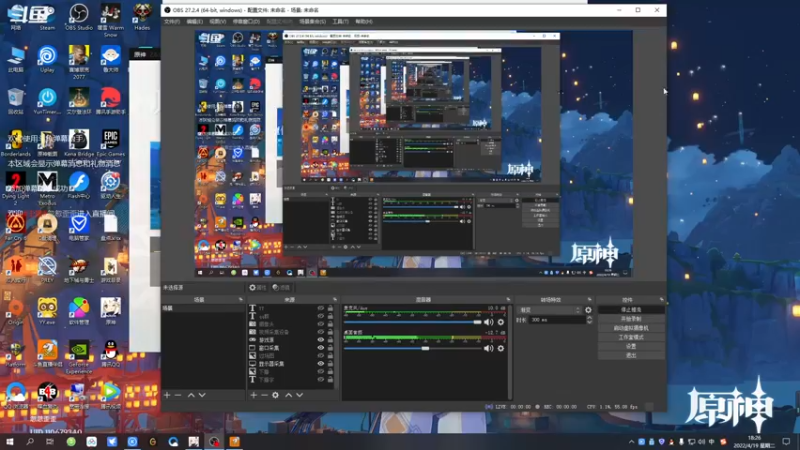Image resolution: width=800 pixels, height=450 pixels.
Task: Remove selected source with minus icon
Action: [x=264, y=395]
